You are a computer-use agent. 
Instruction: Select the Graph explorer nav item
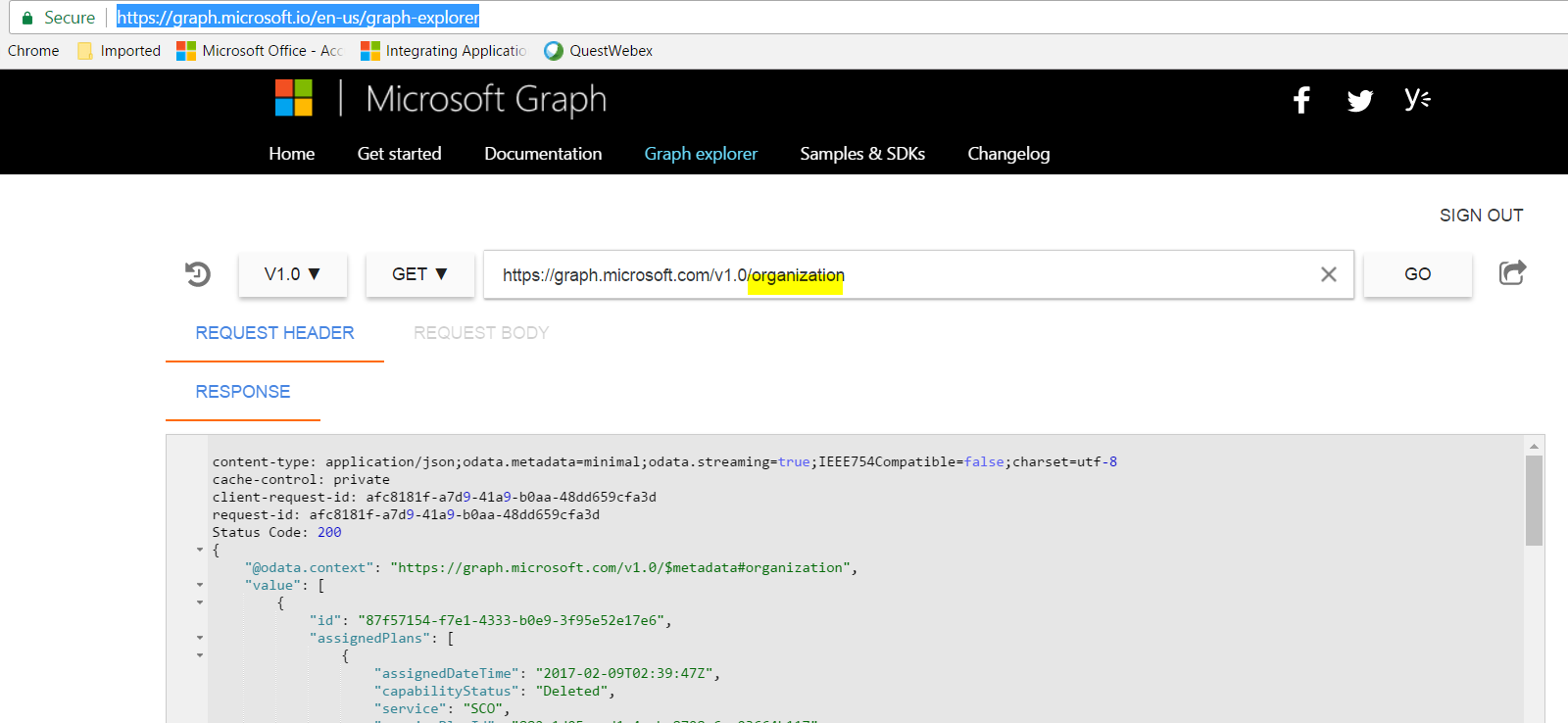701,154
